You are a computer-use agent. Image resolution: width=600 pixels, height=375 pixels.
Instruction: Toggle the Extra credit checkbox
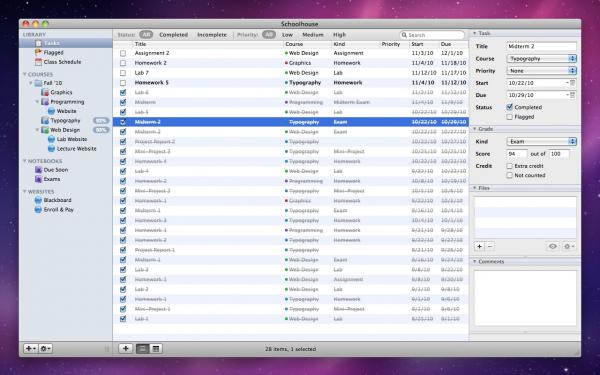click(509, 166)
